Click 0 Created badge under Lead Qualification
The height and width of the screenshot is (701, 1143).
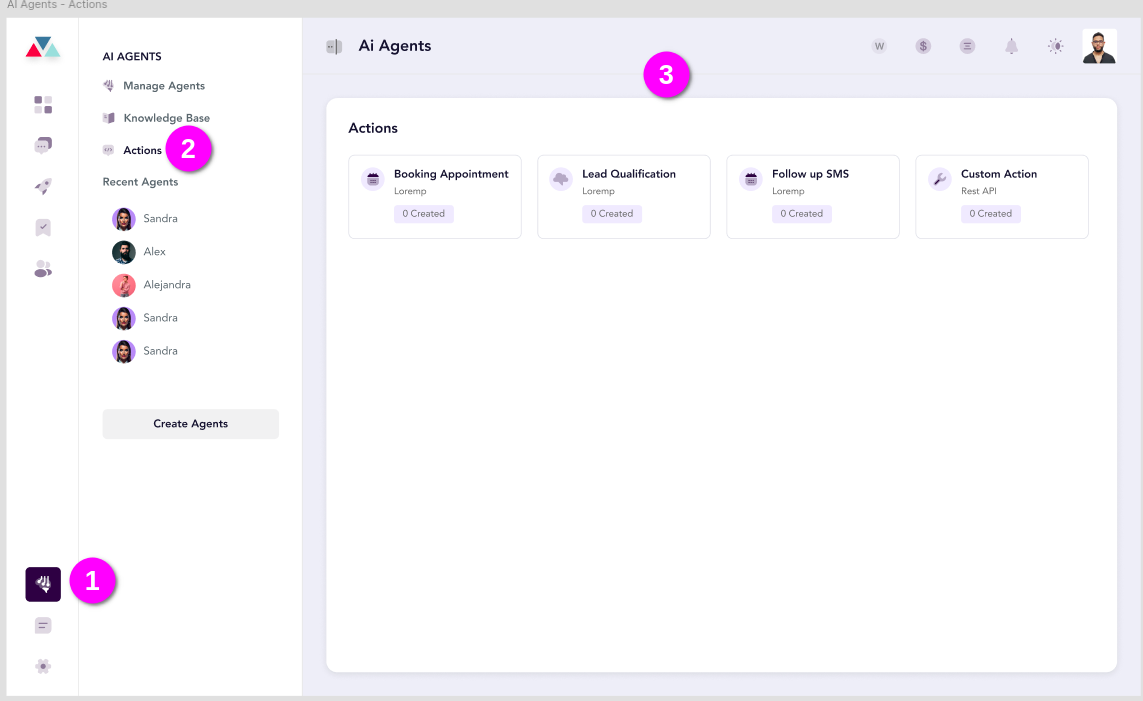(x=612, y=214)
